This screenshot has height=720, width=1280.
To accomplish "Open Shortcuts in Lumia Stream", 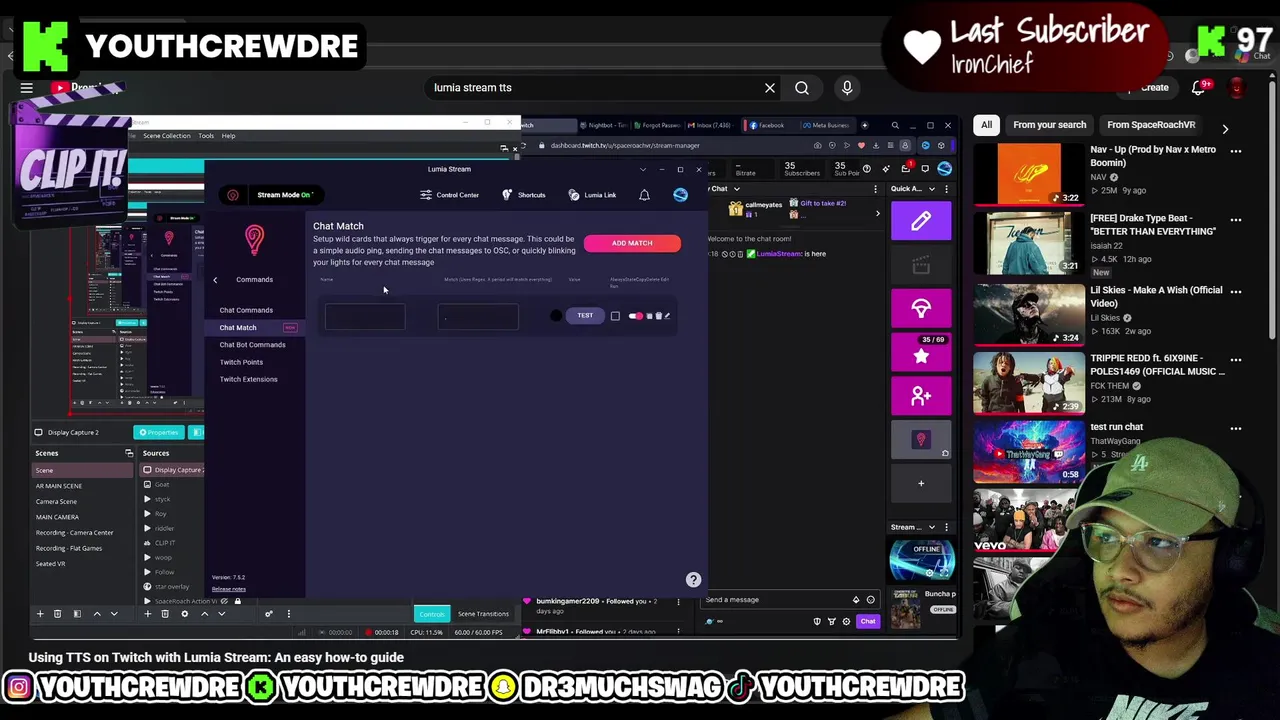I will pos(524,195).
